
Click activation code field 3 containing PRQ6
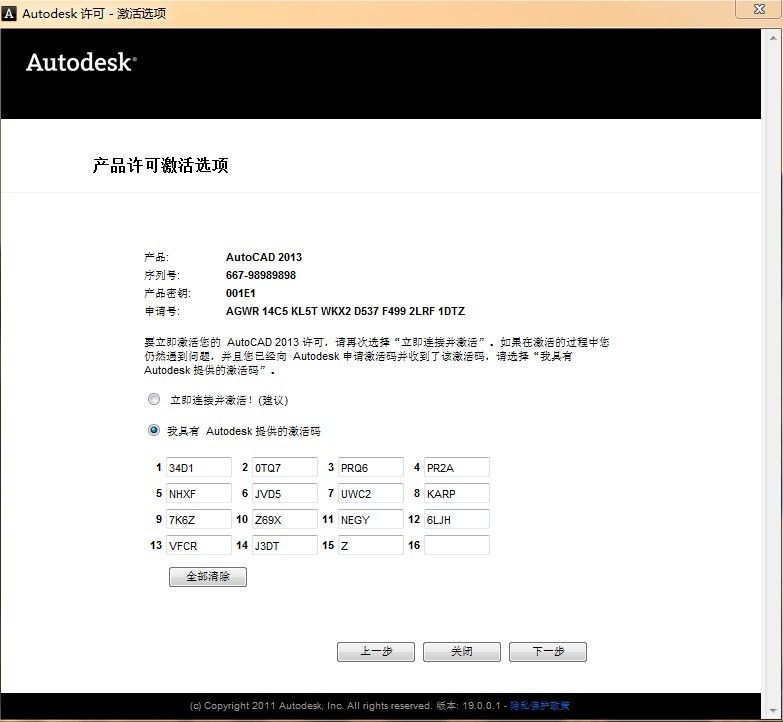tap(371, 467)
